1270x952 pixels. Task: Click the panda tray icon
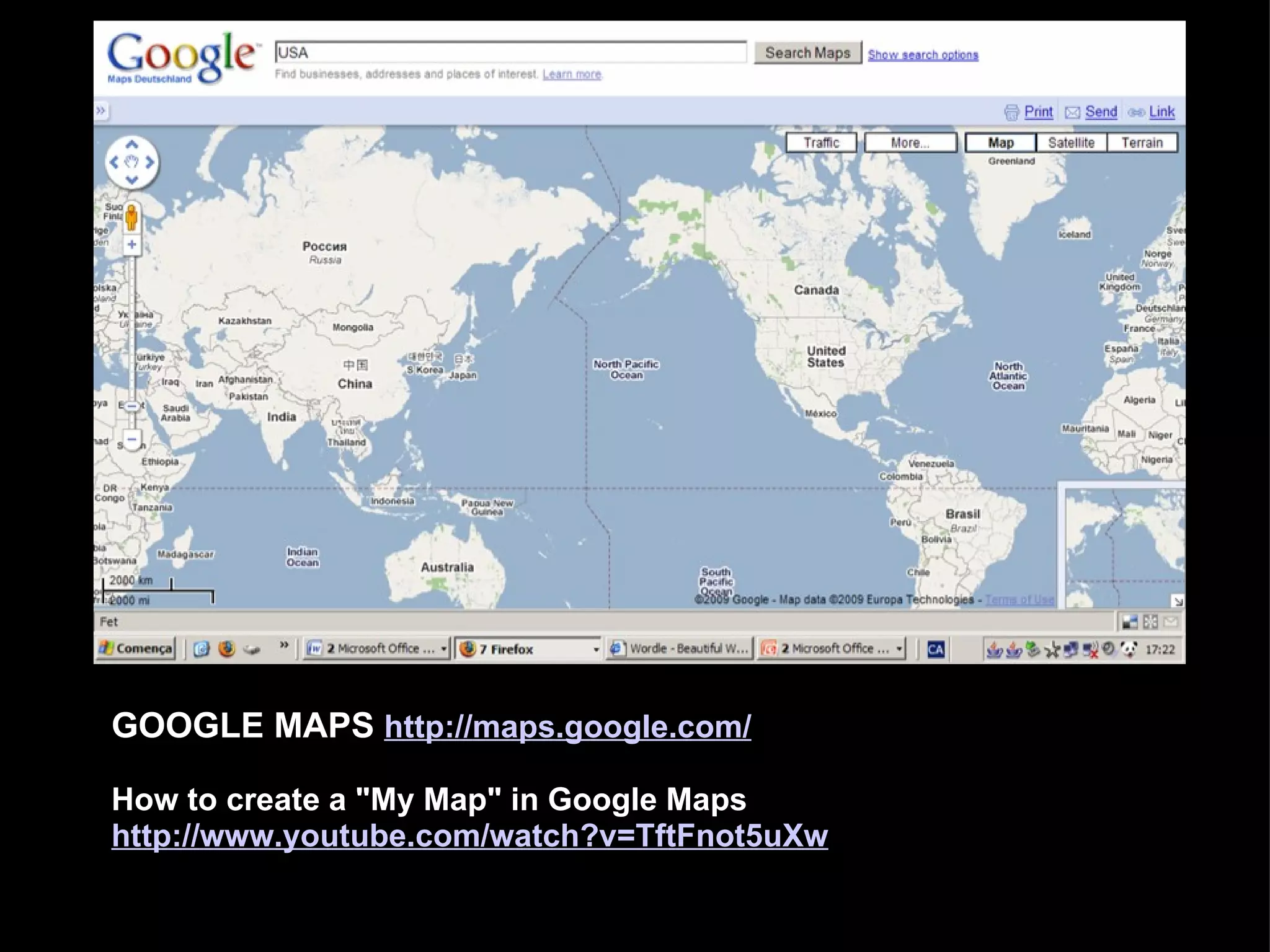coord(1129,649)
